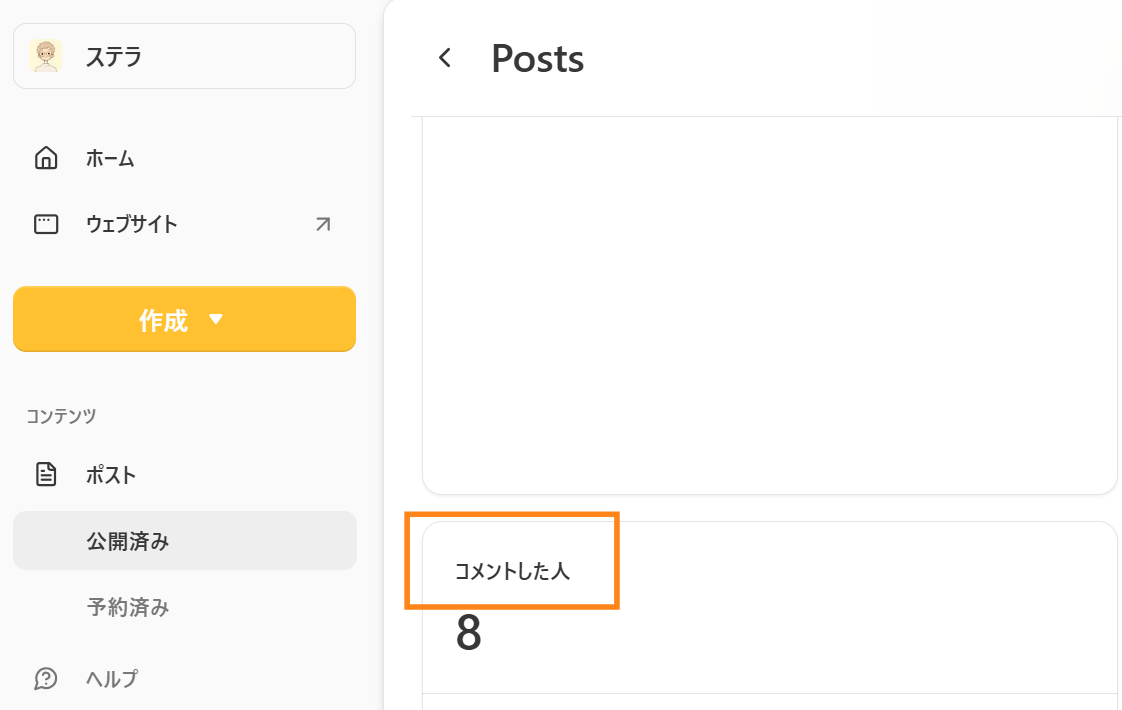
Task: Open the ヘルプ label in sidebar
Action: coord(112,678)
